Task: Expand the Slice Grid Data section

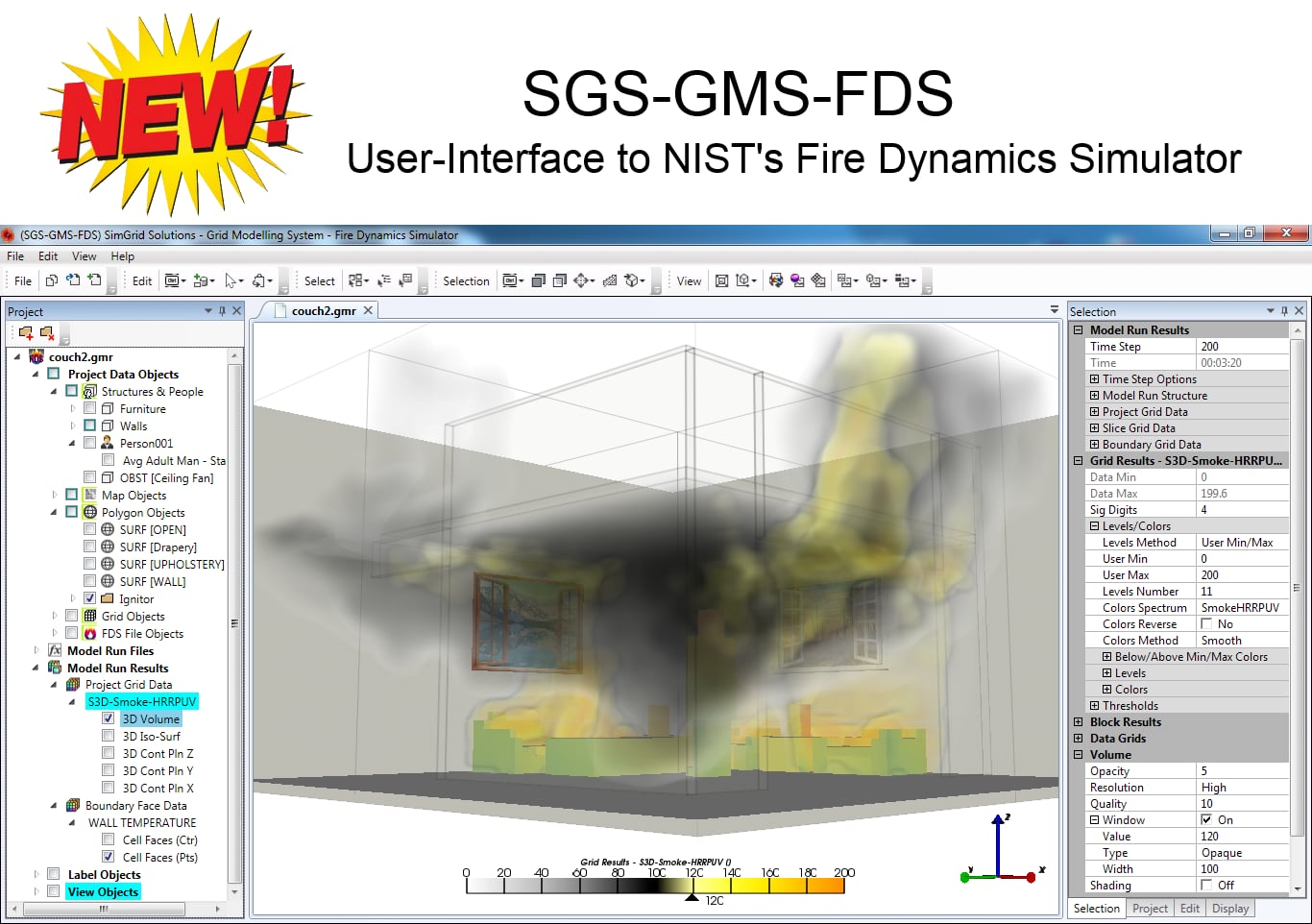Action: pos(1094,427)
